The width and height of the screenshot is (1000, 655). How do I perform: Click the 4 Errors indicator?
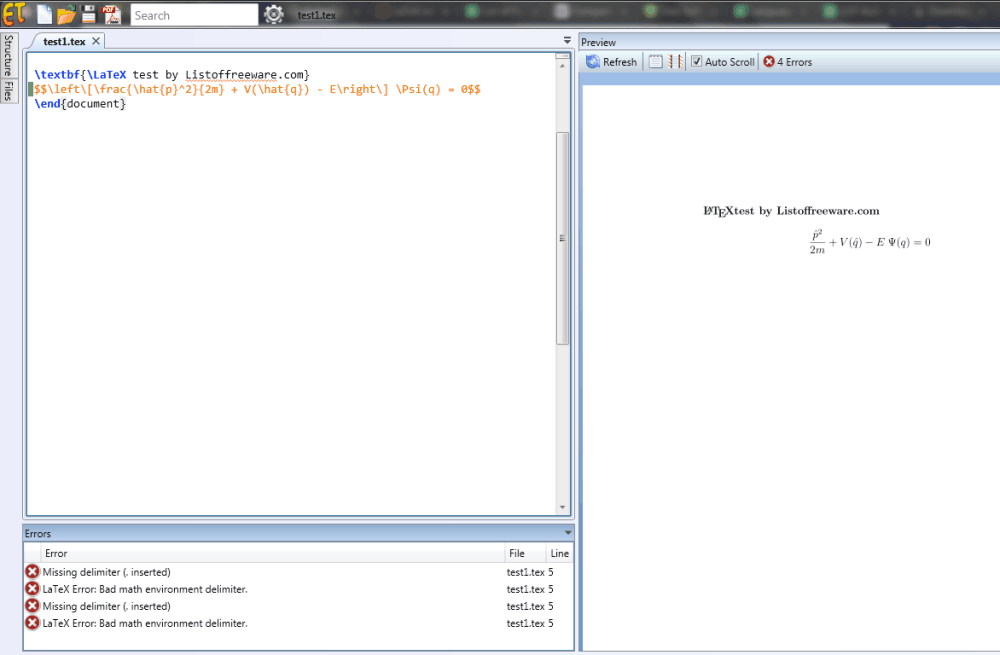(788, 62)
